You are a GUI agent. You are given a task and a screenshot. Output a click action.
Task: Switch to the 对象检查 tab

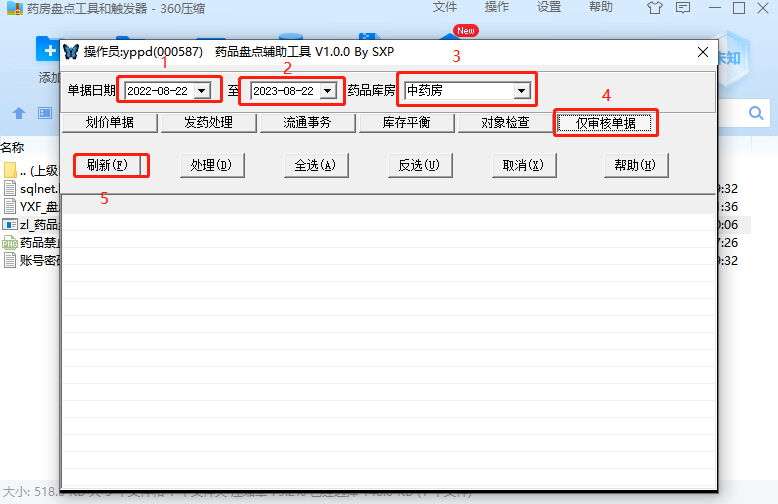click(x=505, y=123)
